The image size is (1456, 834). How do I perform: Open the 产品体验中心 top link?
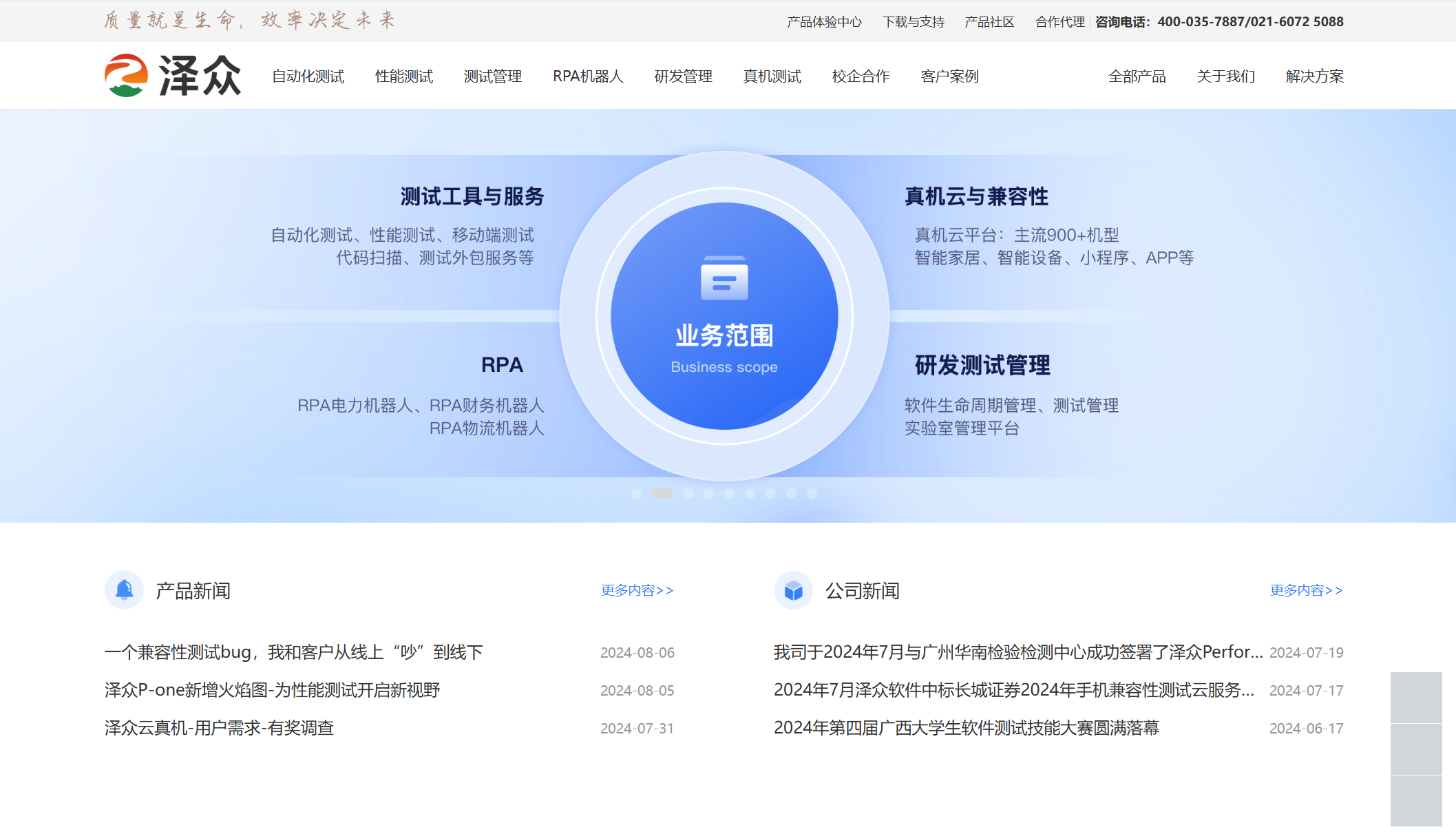tap(824, 22)
